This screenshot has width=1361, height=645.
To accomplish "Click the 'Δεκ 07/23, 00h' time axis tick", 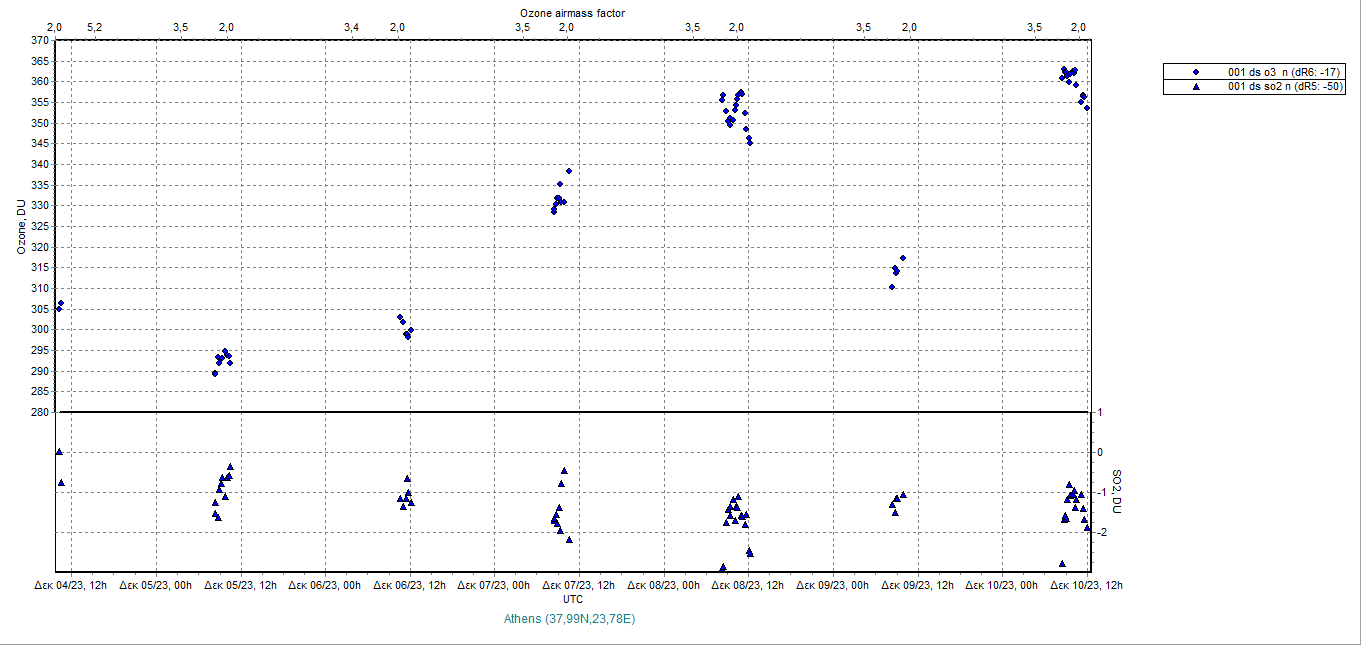I will pyautogui.click(x=494, y=585).
